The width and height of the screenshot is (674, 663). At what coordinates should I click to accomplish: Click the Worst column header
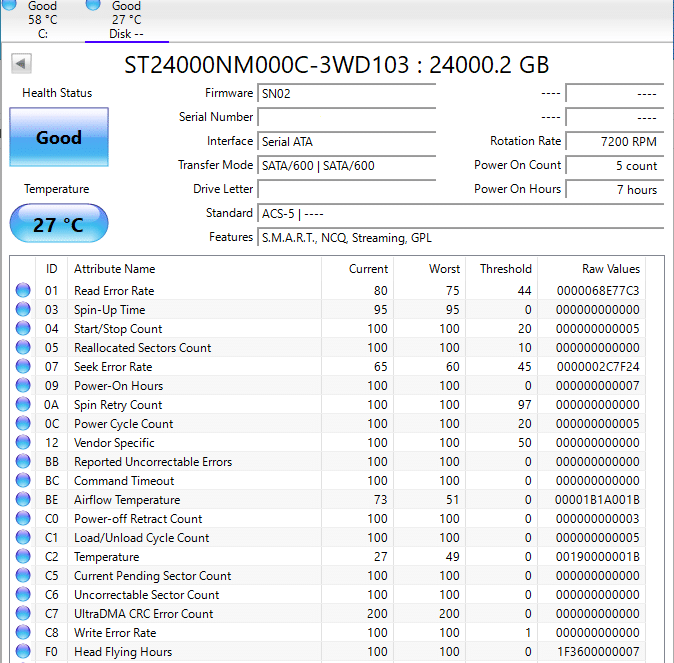click(x=429, y=269)
